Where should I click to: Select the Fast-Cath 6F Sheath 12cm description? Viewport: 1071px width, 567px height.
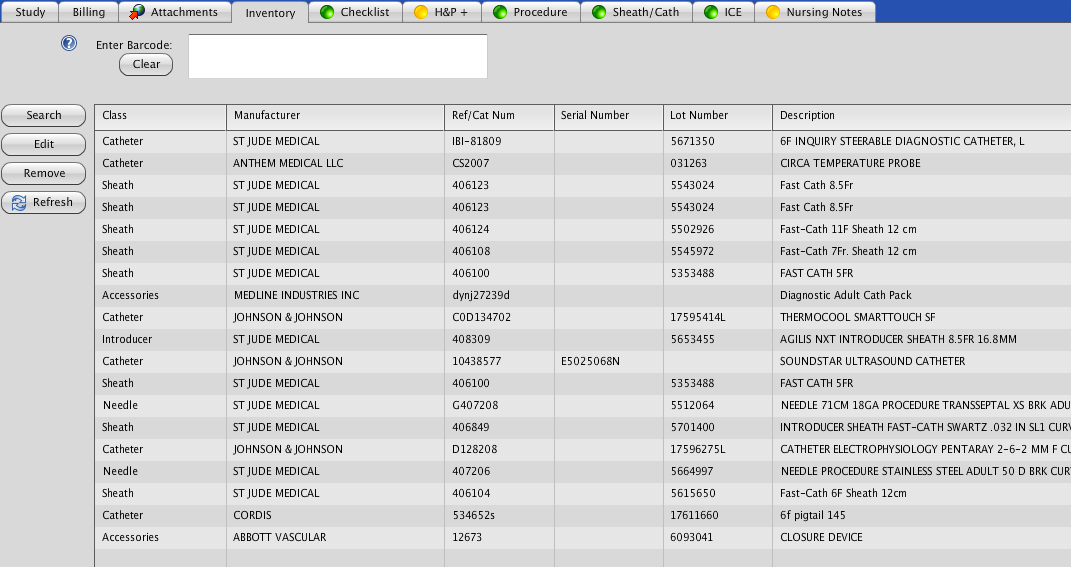point(921,493)
